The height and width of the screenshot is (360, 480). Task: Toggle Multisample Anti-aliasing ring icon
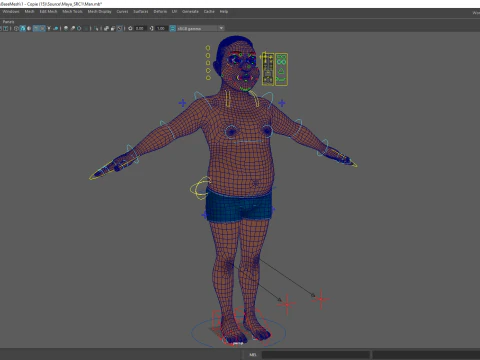click(x=79, y=29)
